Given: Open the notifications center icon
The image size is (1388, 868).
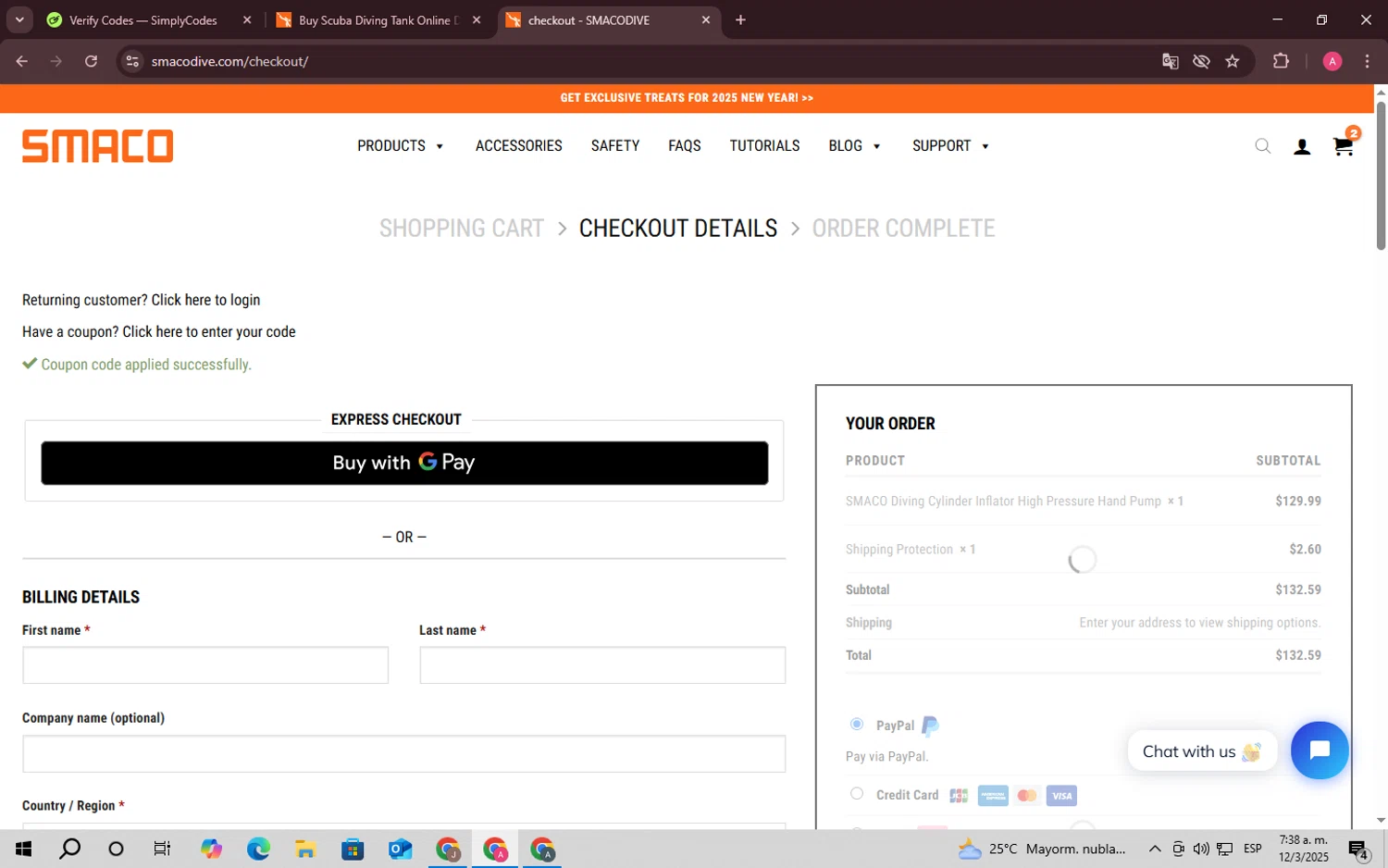Looking at the screenshot, I should [x=1358, y=849].
